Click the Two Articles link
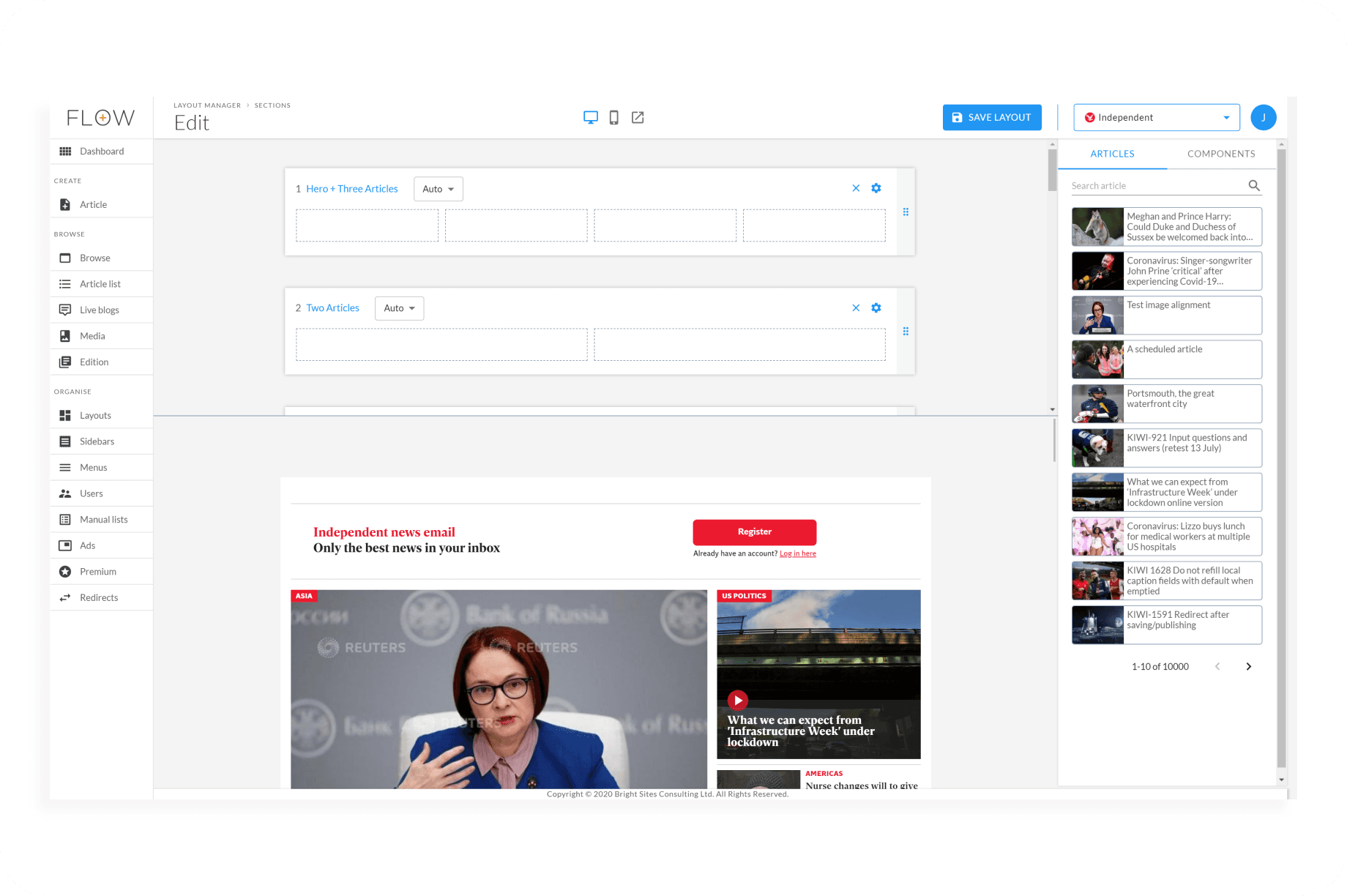The image size is (1347, 896). tap(333, 308)
